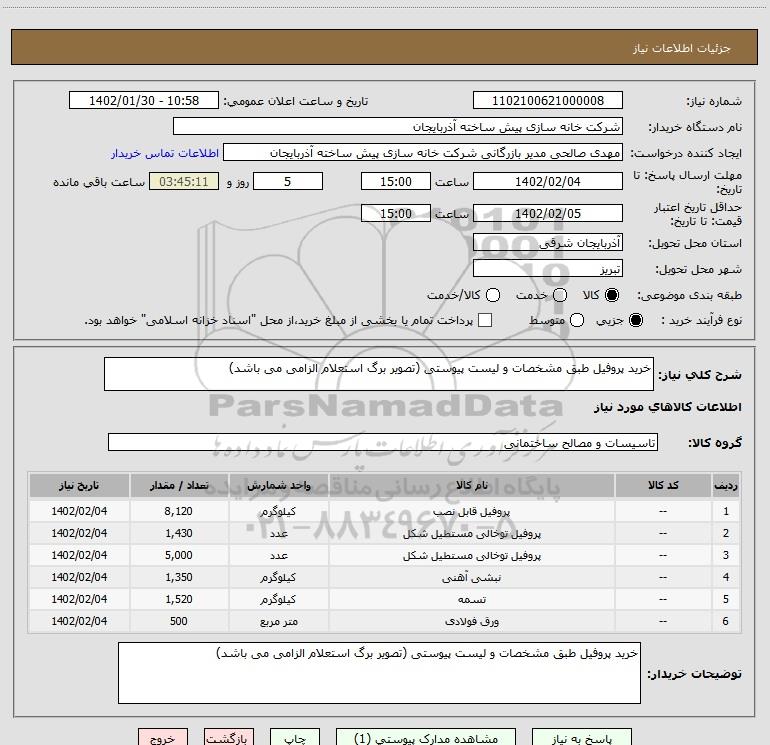Click the شماره نیاز number field

pos(548,100)
